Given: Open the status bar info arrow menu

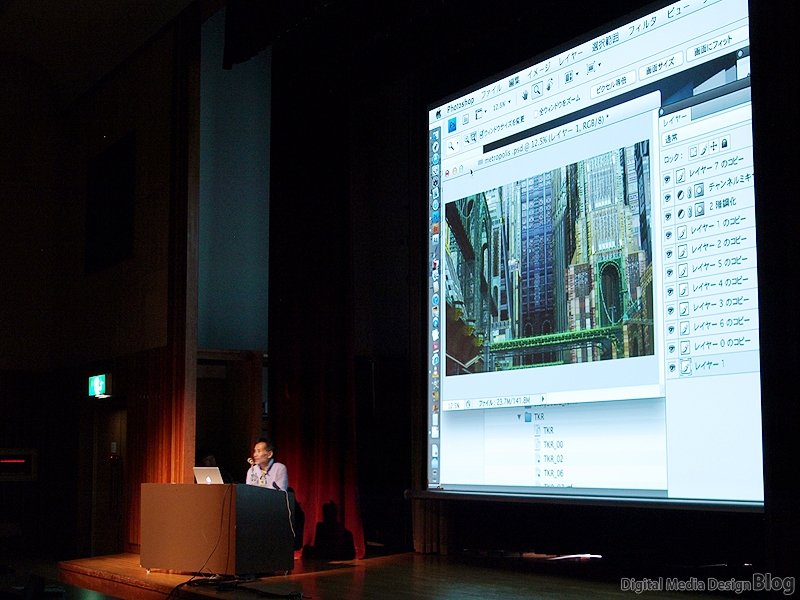Looking at the screenshot, I should [543, 398].
